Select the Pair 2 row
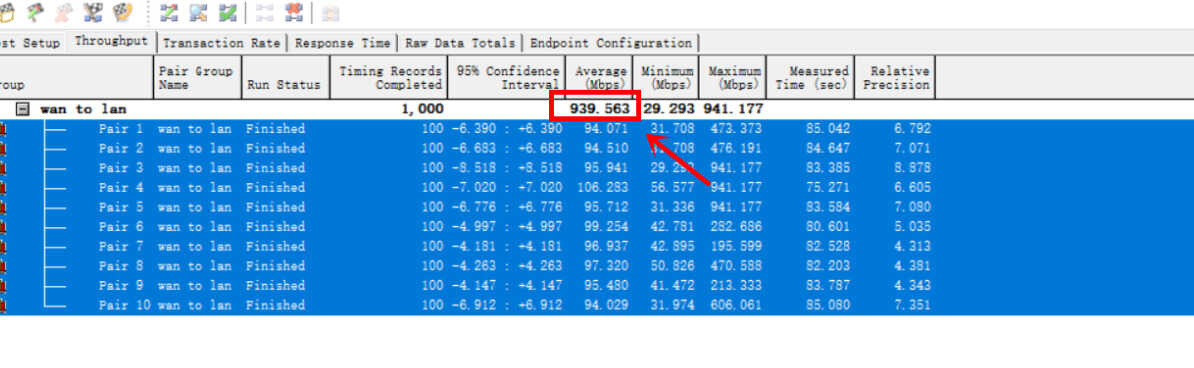The width and height of the screenshot is (1194, 368). [597, 148]
